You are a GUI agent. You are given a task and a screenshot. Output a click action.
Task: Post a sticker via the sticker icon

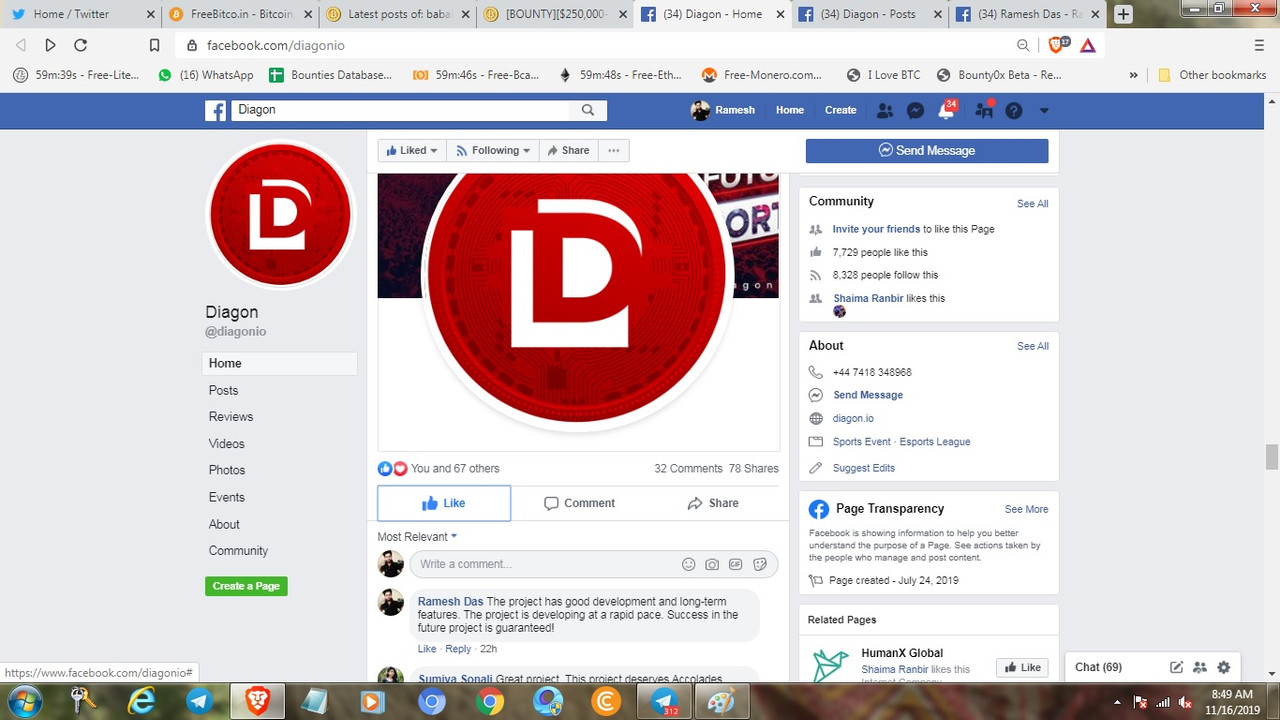pyautogui.click(x=760, y=564)
